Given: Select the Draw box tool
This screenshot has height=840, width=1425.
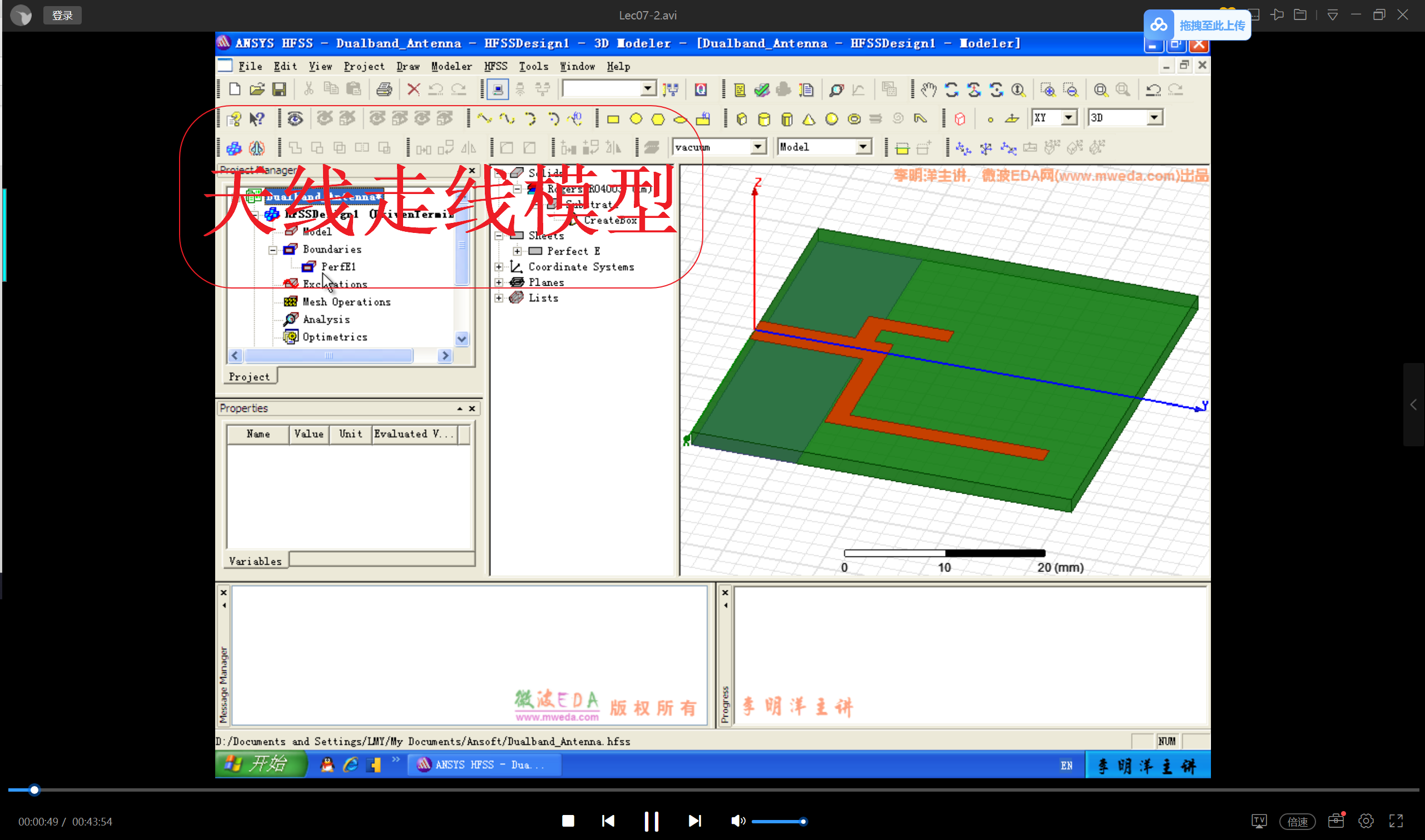Looking at the screenshot, I should [x=741, y=119].
